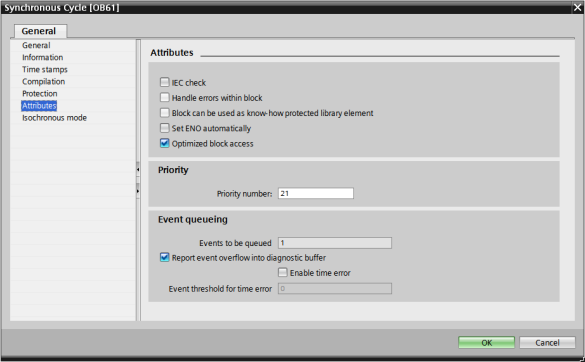Viewport: 585px width, 362px height.
Task: Check the IEC check checkbox
Action: (x=165, y=82)
